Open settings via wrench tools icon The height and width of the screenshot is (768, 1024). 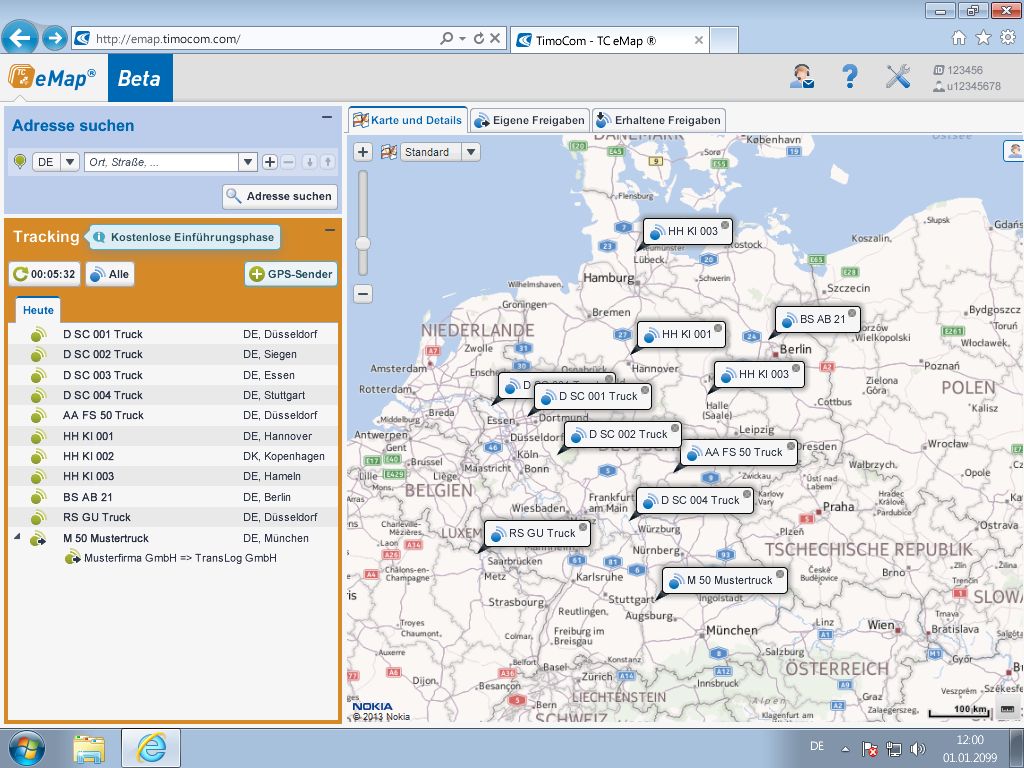coord(898,77)
